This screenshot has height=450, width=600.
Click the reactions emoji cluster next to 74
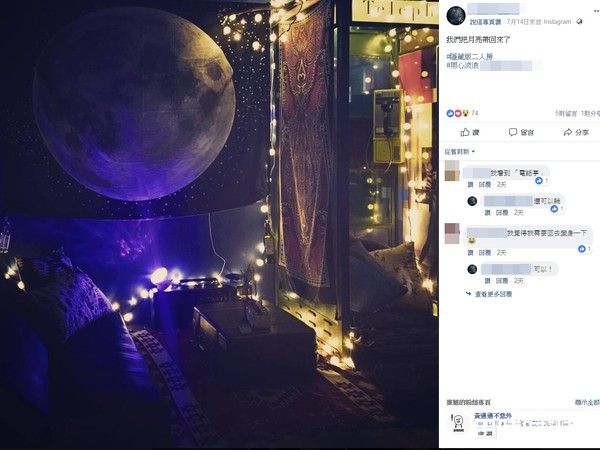coord(458,113)
